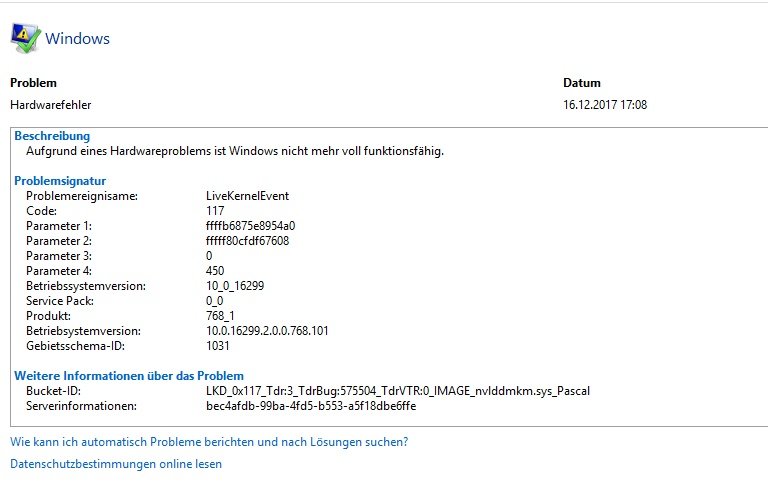Select the Bucket-ID label
The height and width of the screenshot is (483, 768).
[x=53, y=391]
